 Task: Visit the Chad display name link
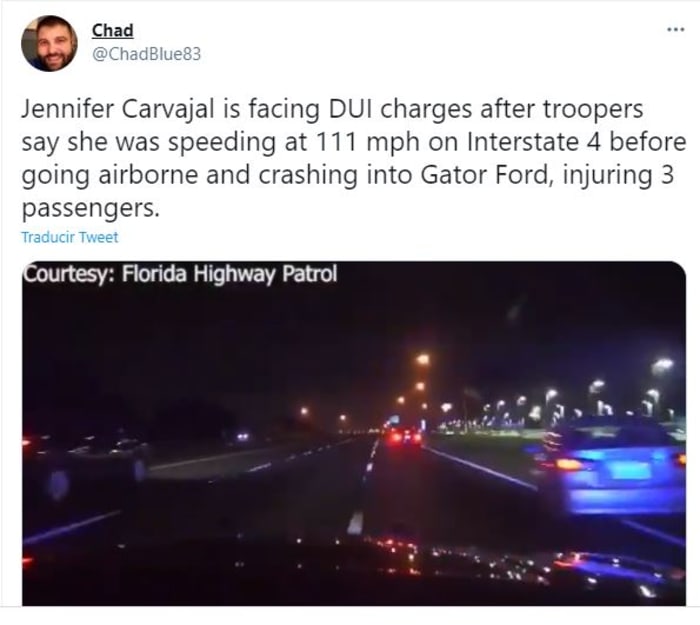[x=112, y=30]
